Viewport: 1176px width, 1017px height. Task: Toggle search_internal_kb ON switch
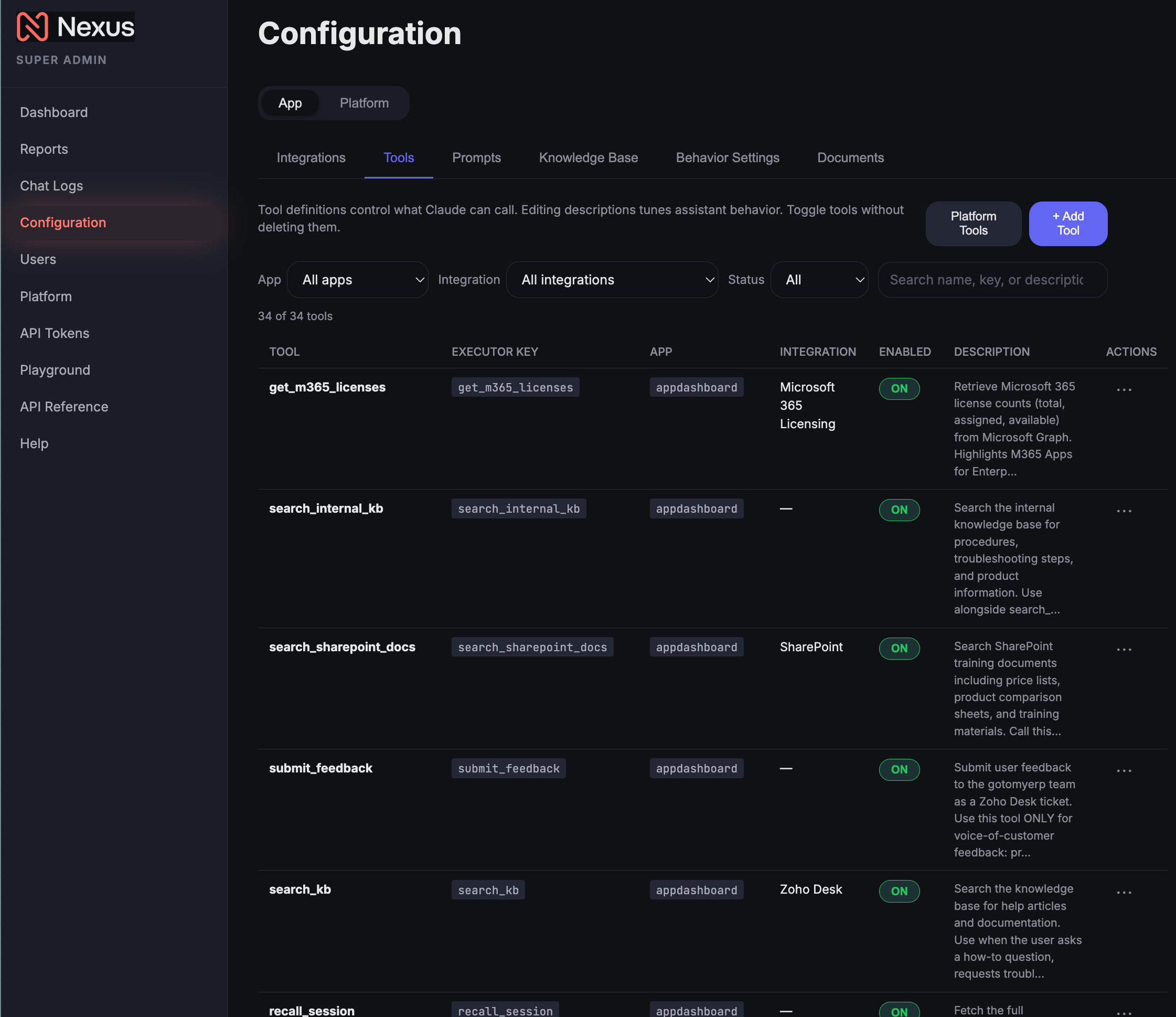pyautogui.click(x=899, y=510)
